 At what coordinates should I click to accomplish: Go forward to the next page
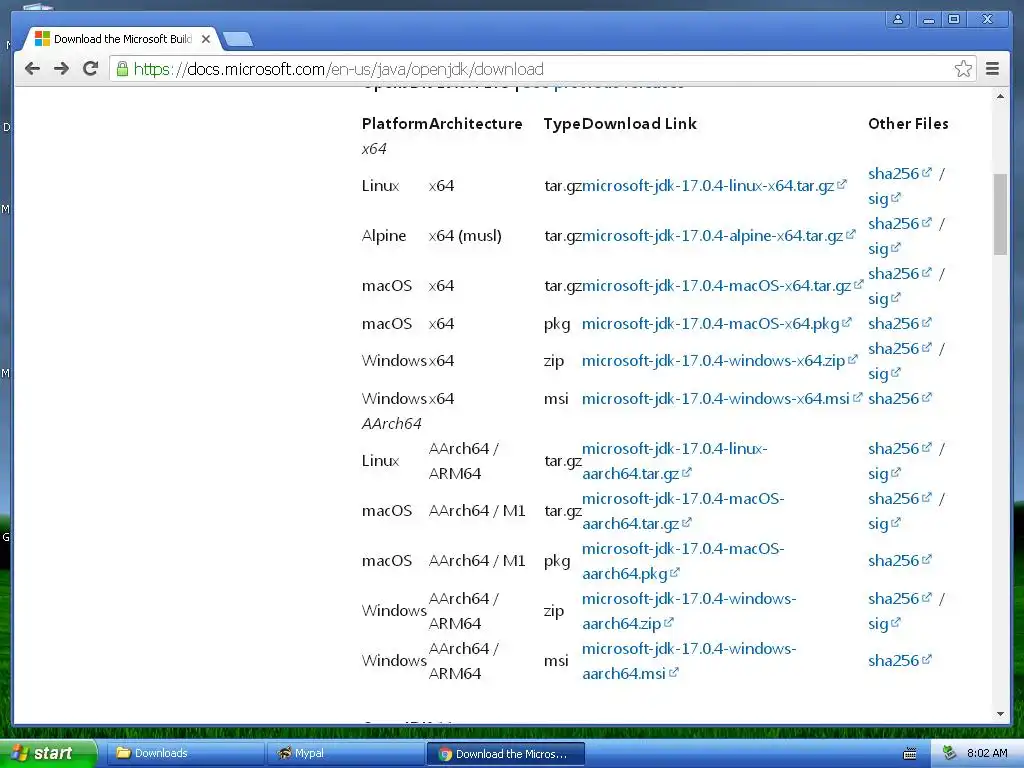tap(61, 69)
